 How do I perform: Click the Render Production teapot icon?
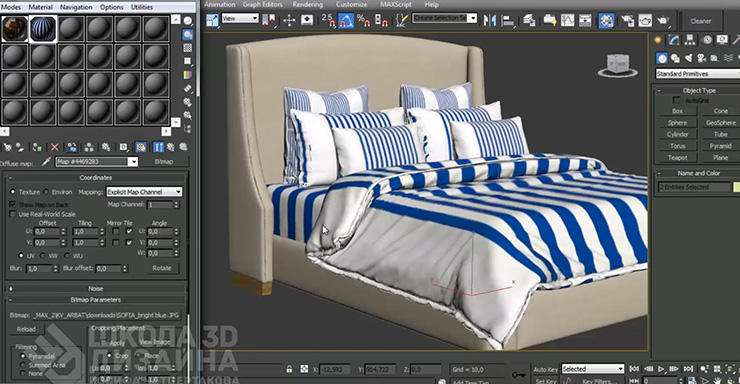coord(663,20)
